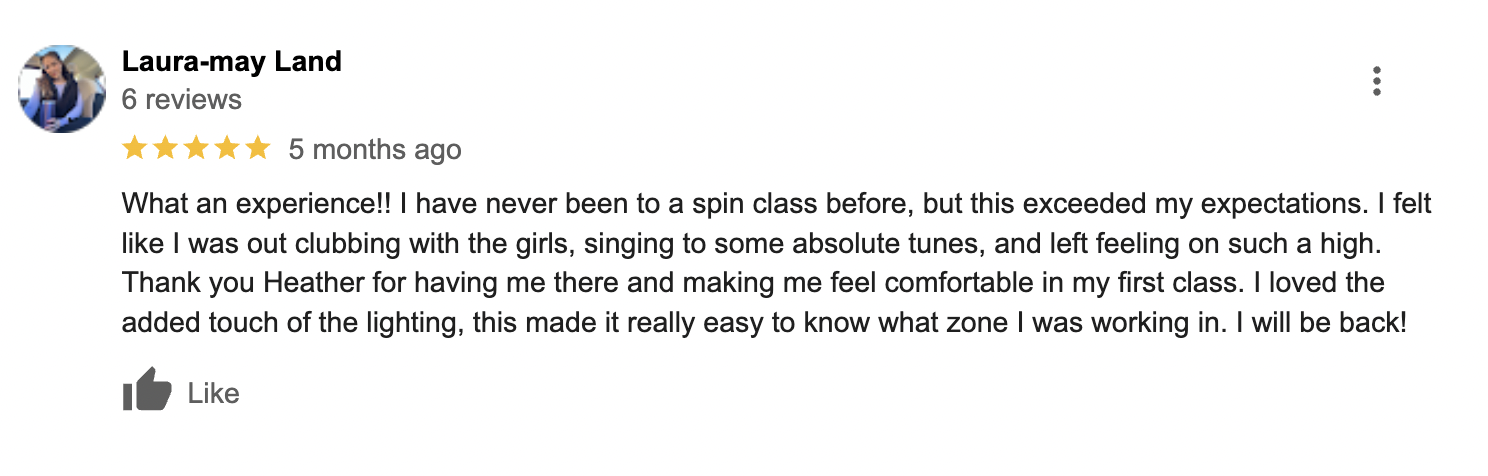Open reviewer name Laura-may Land
Image resolution: width=1488 pixels, height=476 pixels.
pos(231,62)
